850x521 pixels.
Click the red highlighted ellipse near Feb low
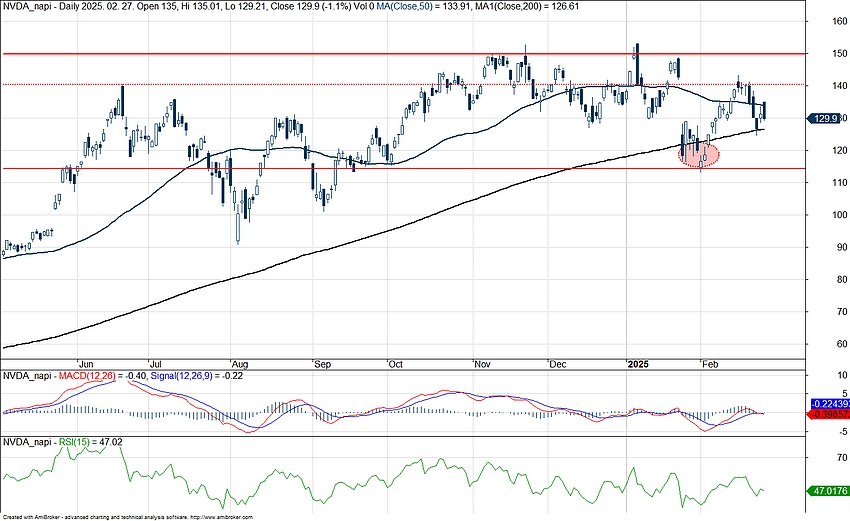tap(699, 154)
